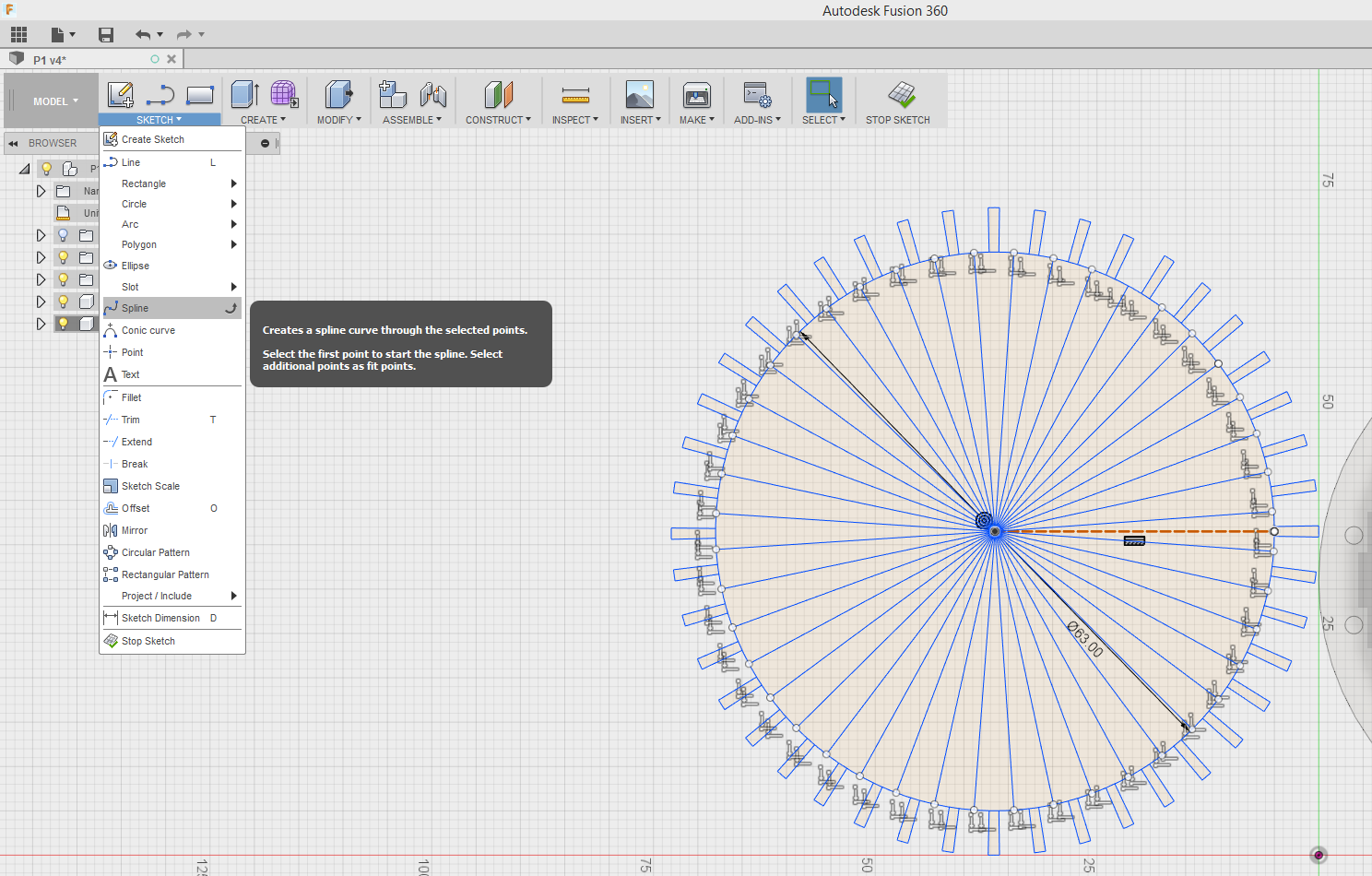Screen dimensions: 1372x876
Task: Open the CREATE dropdown menu
Action: pos(263,120)
